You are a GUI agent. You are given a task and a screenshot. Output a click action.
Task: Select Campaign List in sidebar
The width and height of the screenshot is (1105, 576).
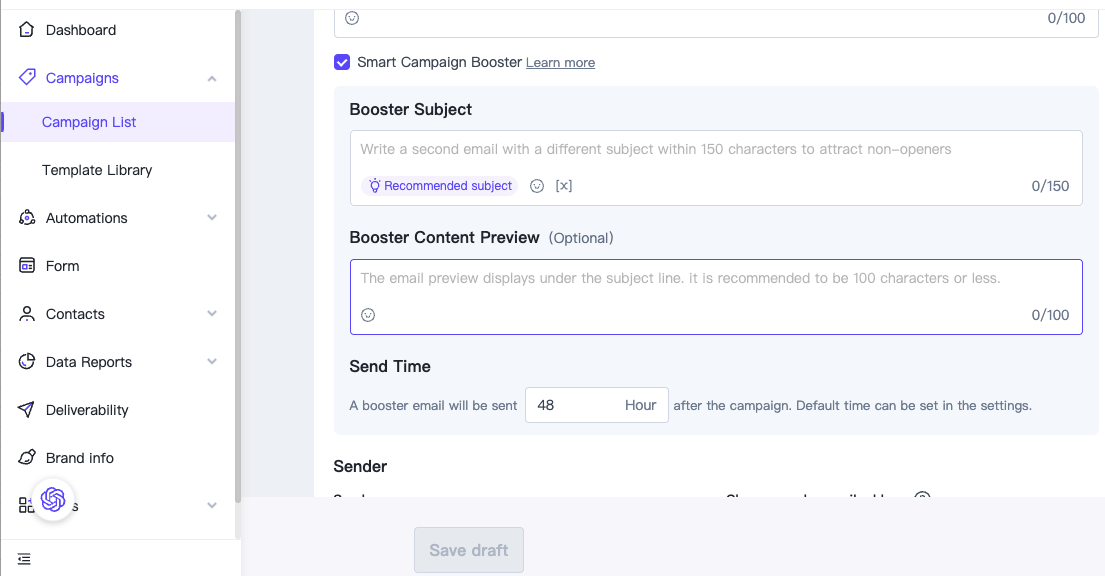click(x=89, y=122)
